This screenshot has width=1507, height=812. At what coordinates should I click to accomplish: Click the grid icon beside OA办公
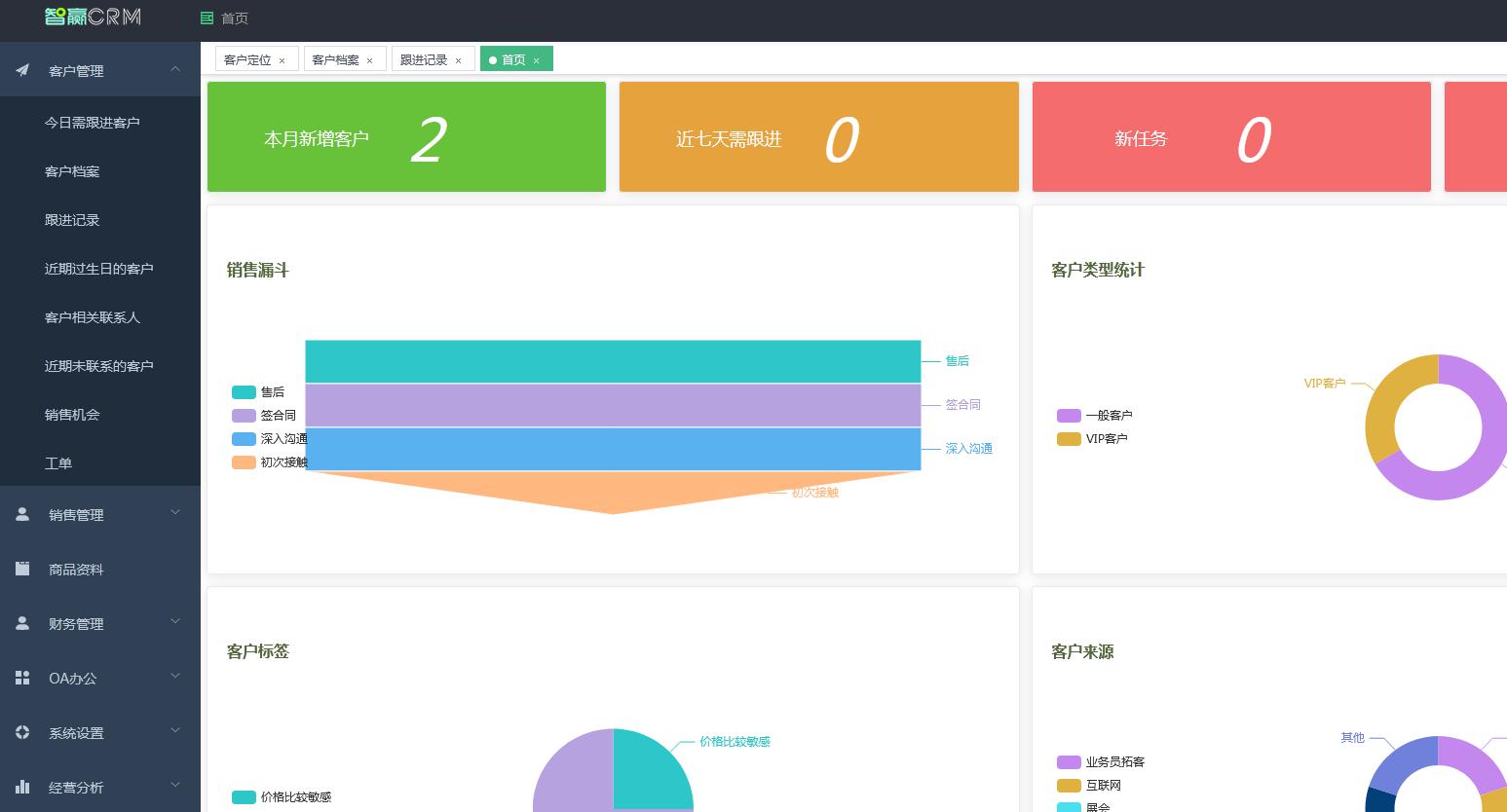22,678
